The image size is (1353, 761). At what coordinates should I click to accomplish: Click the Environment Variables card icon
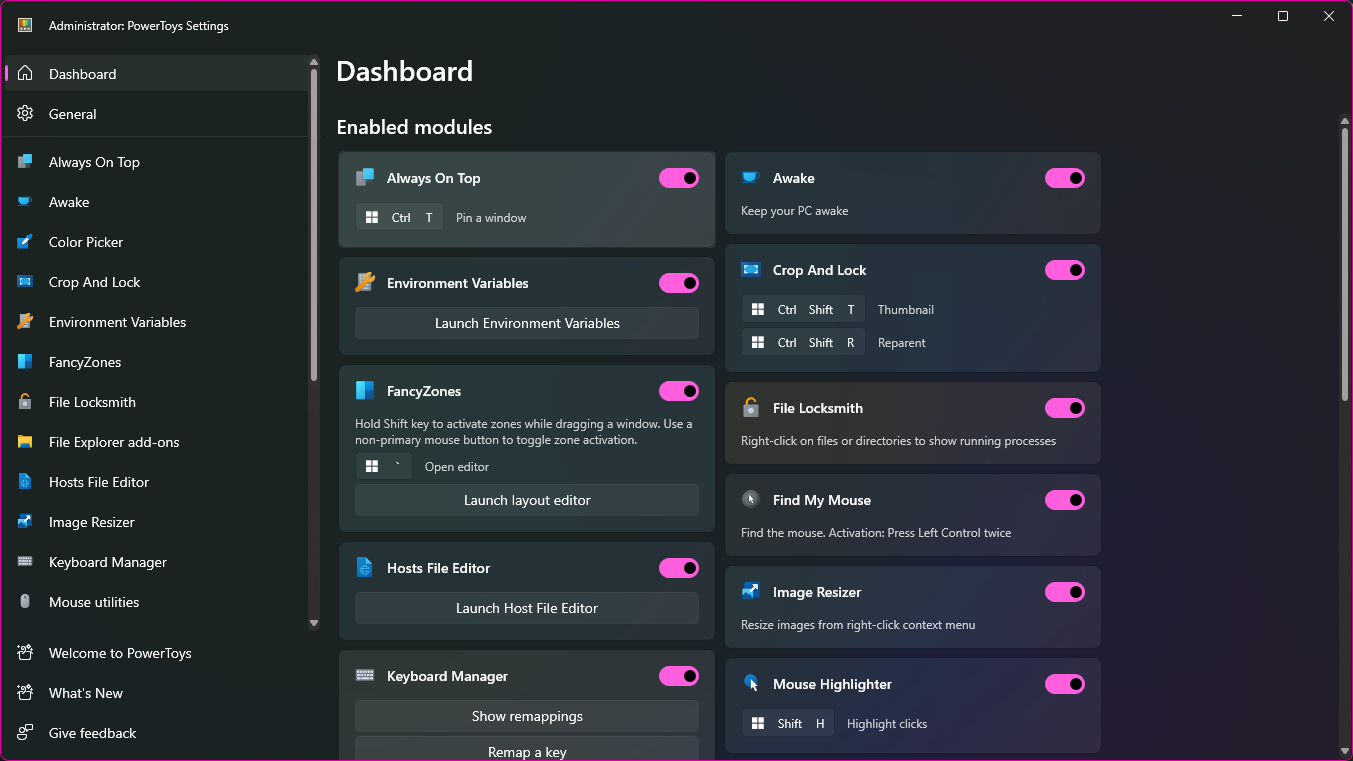[x=365, y=283]
